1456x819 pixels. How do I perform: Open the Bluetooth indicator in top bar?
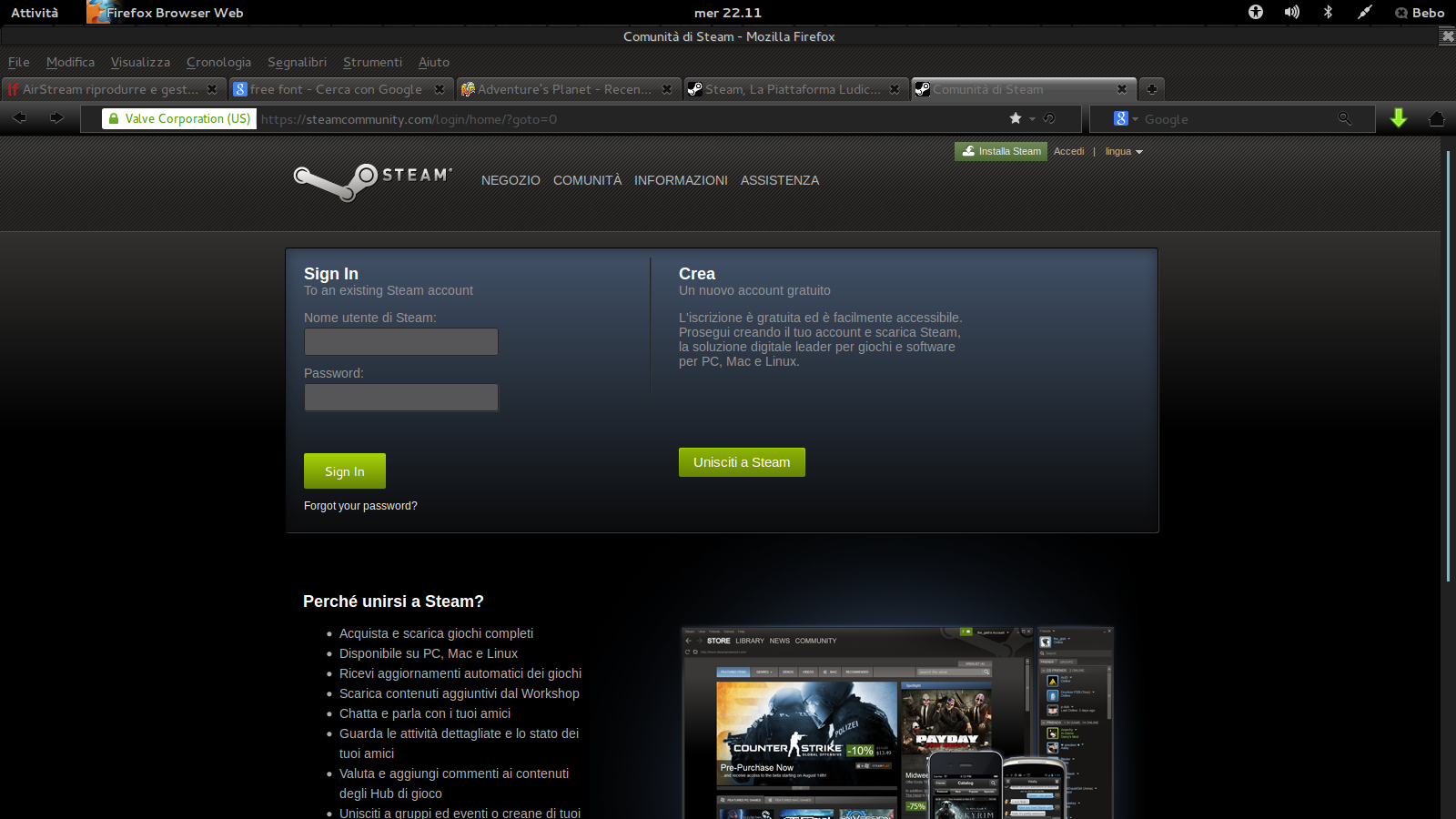click(1328, 12)
